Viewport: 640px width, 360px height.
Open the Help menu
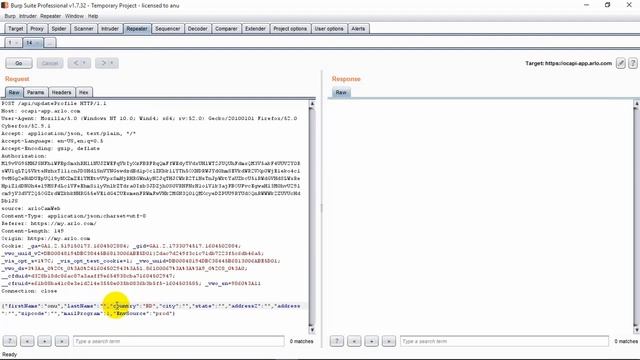click(93, 16)
